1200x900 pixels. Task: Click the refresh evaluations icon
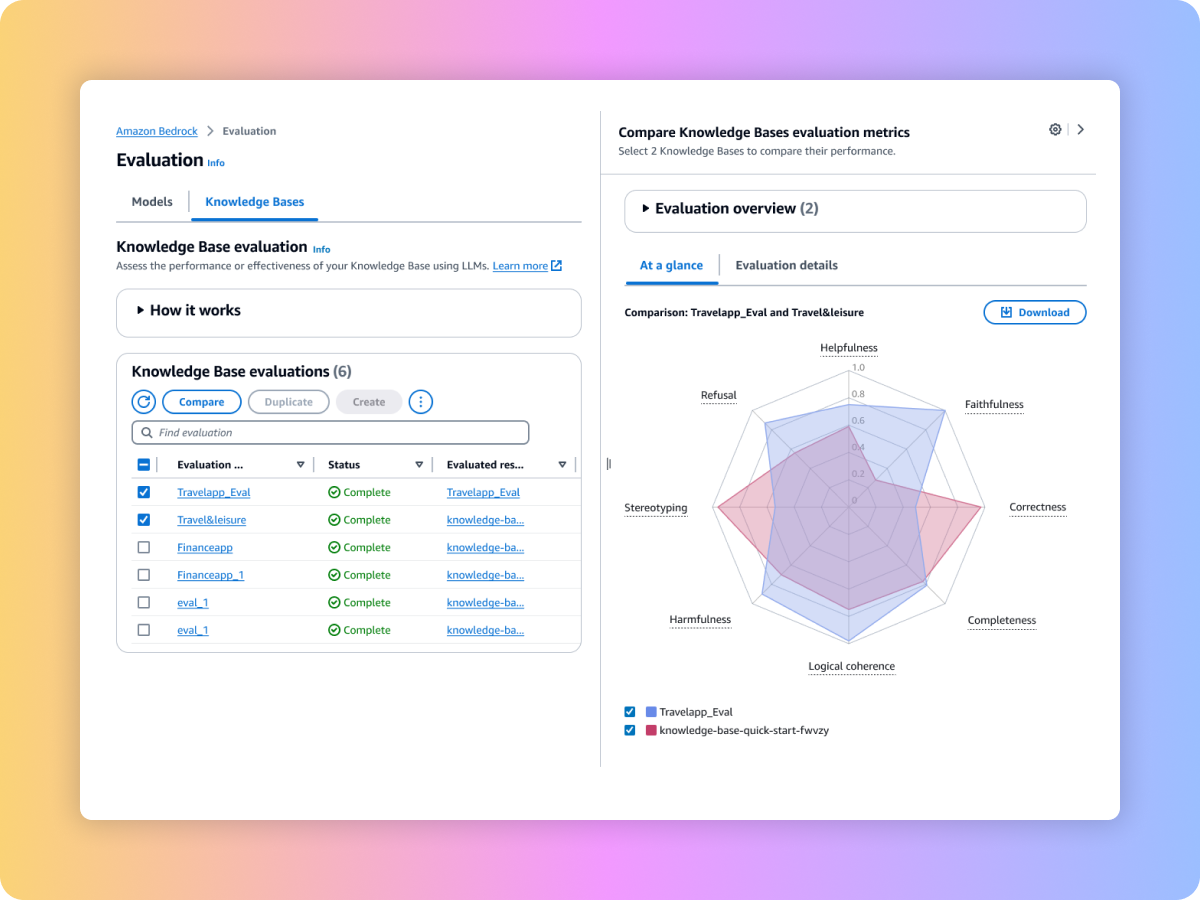pos(143,402)
